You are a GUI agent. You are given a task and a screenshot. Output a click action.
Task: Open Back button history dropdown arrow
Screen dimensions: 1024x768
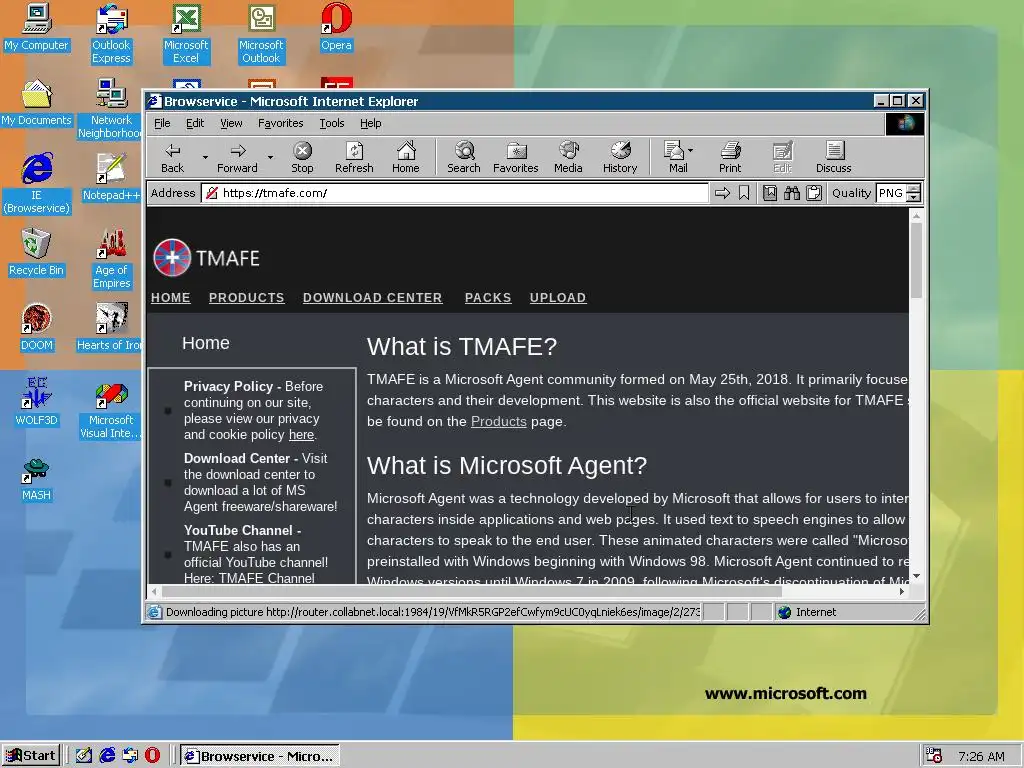tap(205, 157)
